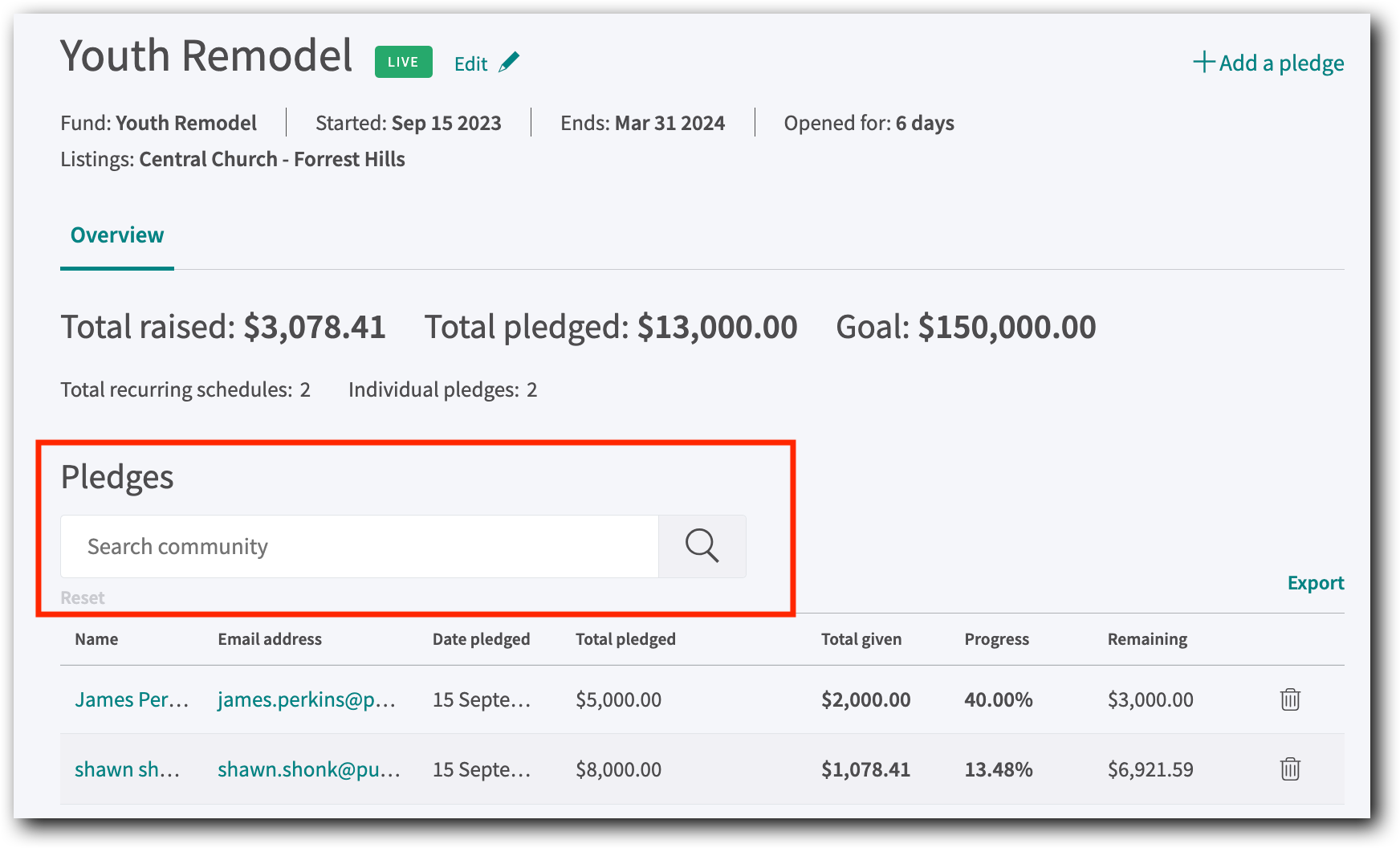Delete James Perkins' pledge using the trash icon

[x=1290, y=699]
